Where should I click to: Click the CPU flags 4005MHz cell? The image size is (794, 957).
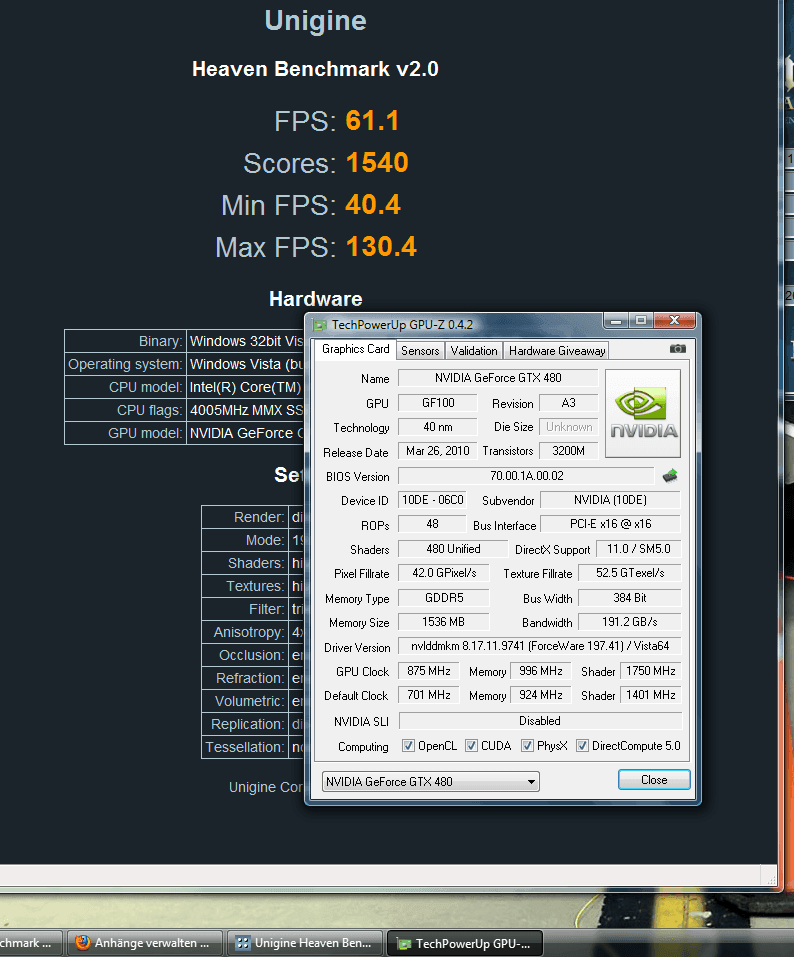pos(245,410)
